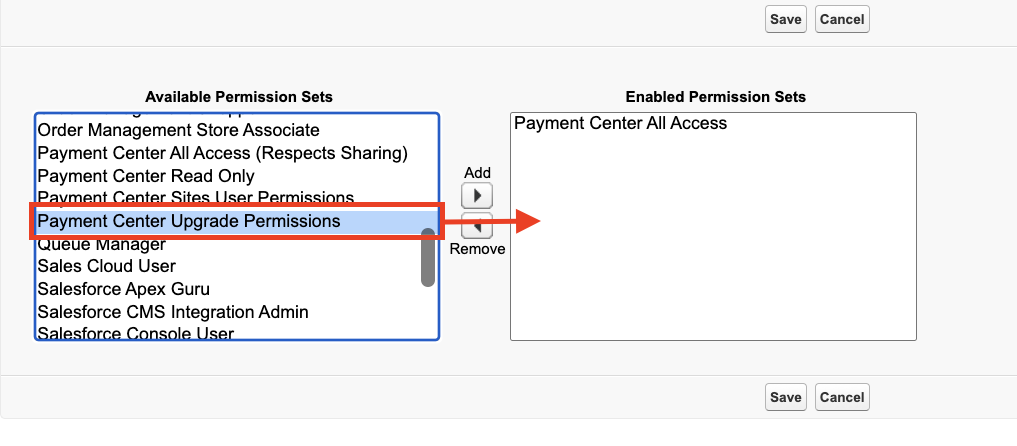Pick Salesforce Apex Guru from list
This screenshot has height=446, width=1017.
(x=123, y=289)
